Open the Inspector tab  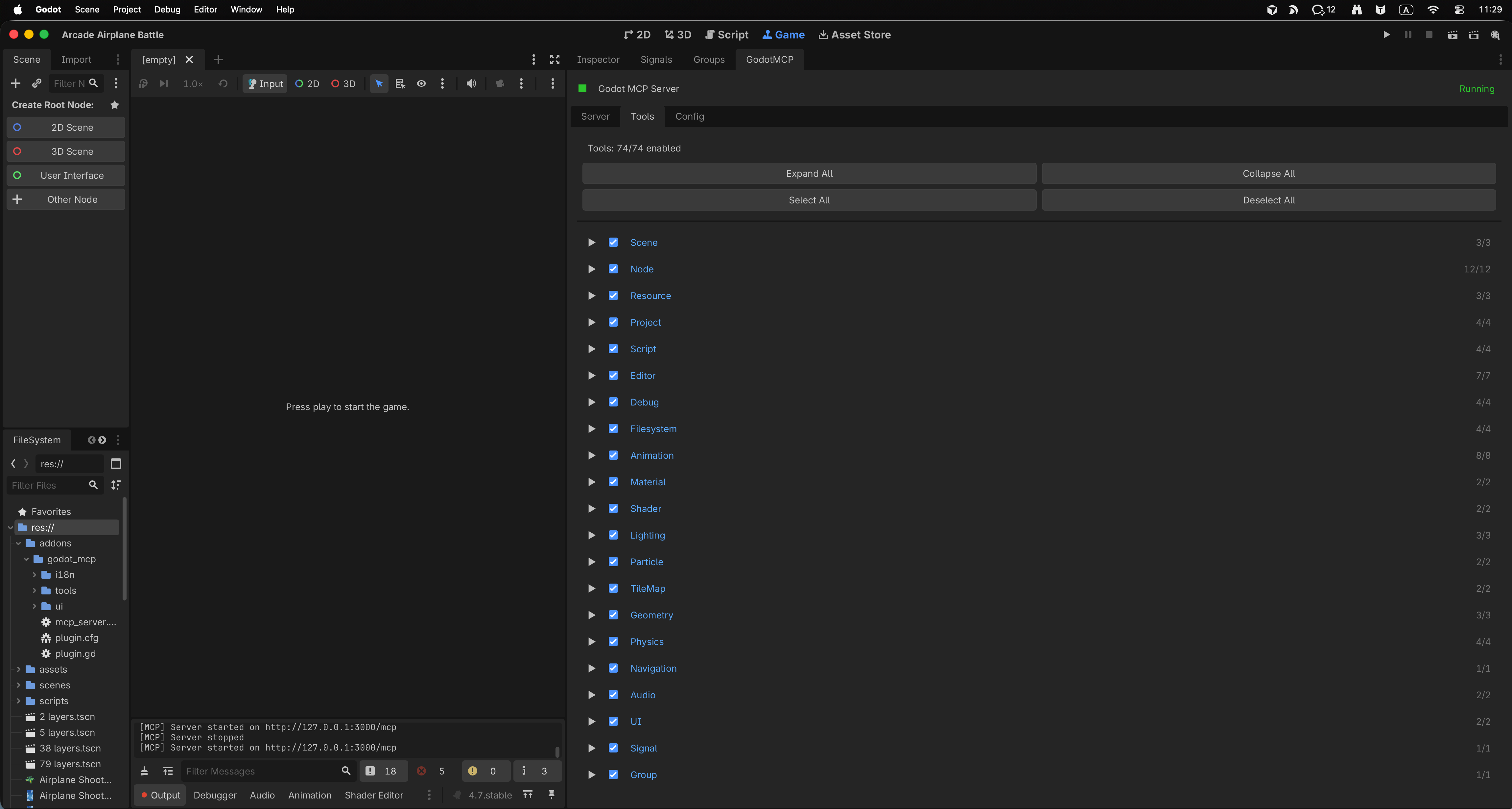[x=598, y=59]
